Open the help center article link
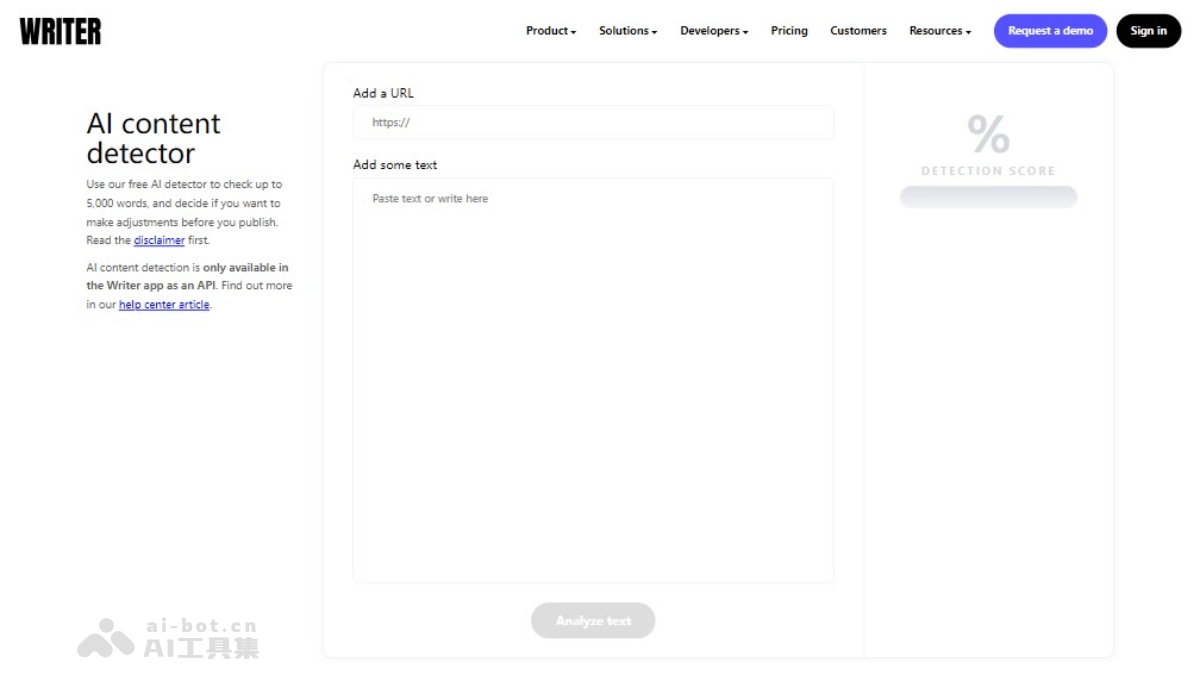Screen dimensions: 1200x675 (163, 304)
